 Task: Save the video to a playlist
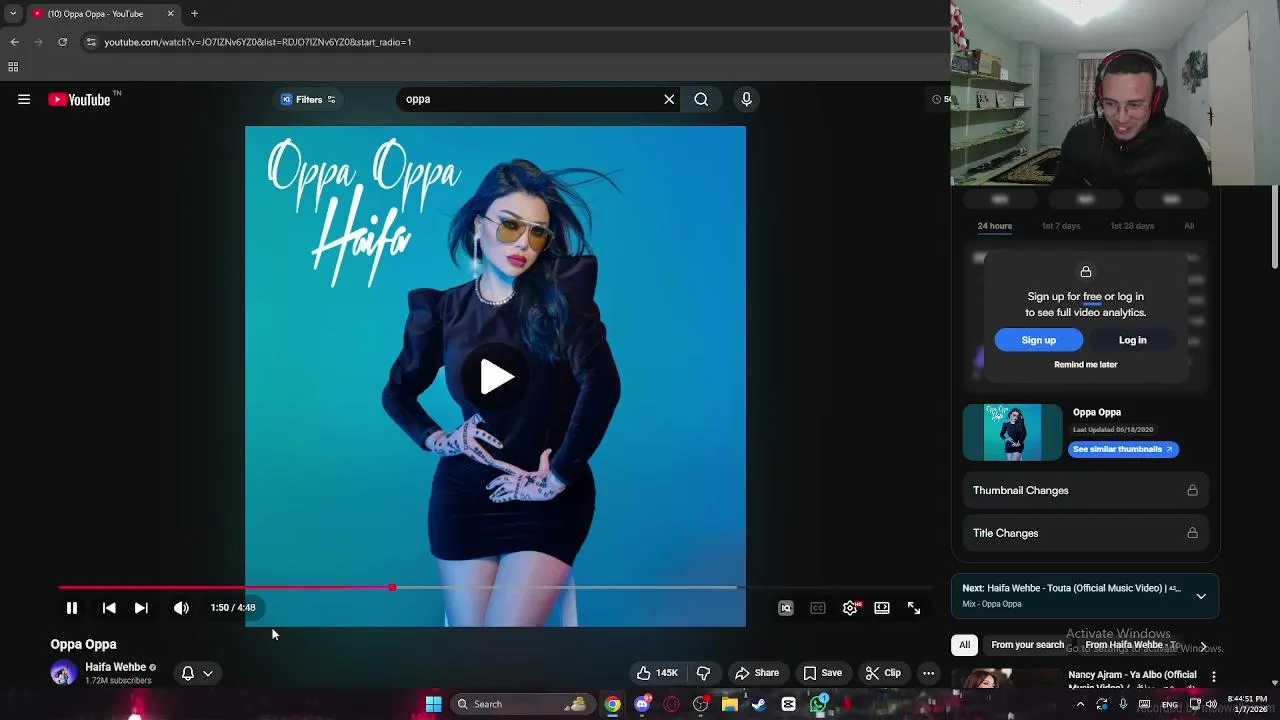822,673
